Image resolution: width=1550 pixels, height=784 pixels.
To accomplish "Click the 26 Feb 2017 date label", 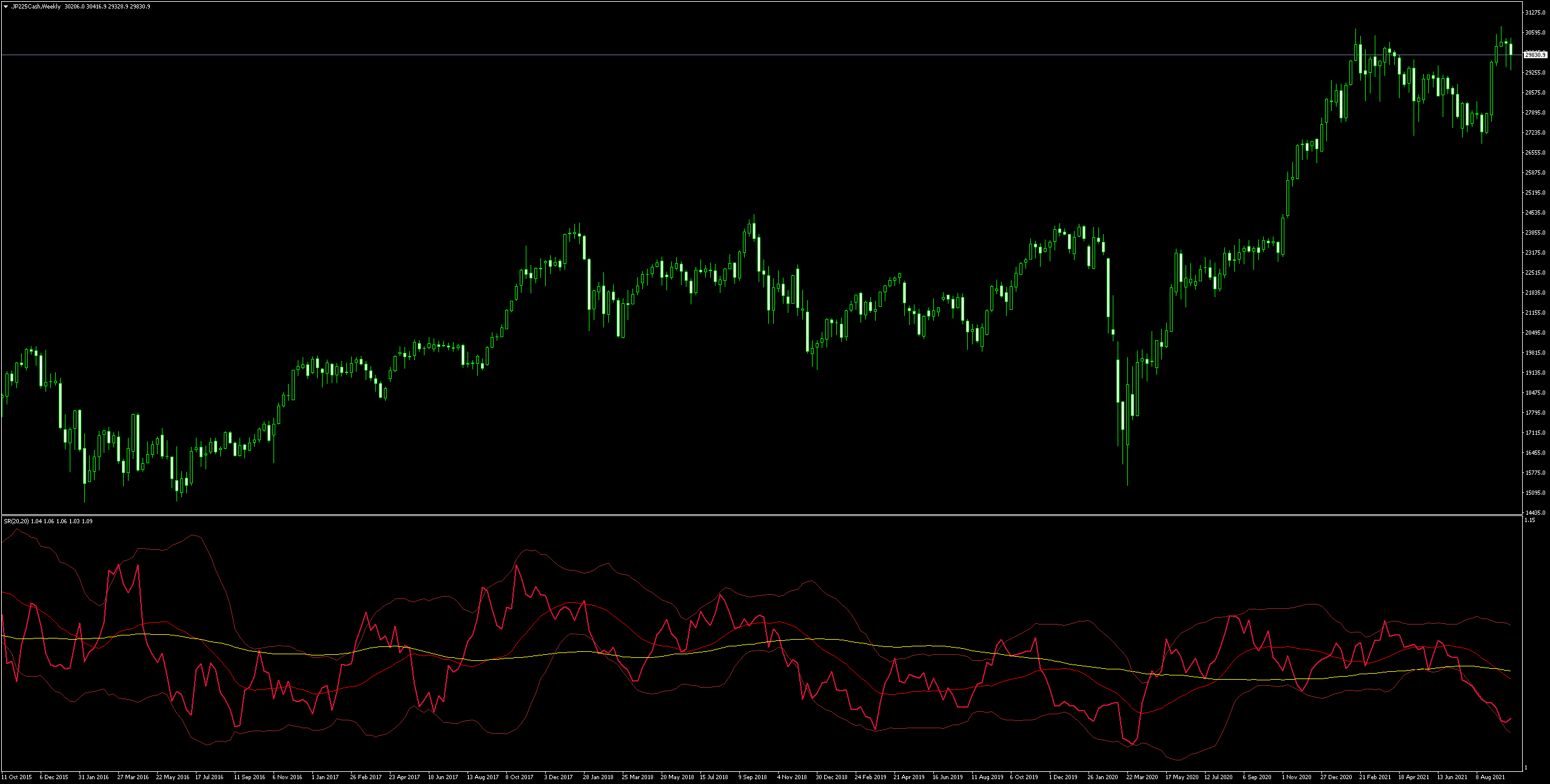I will click(366, 777).
